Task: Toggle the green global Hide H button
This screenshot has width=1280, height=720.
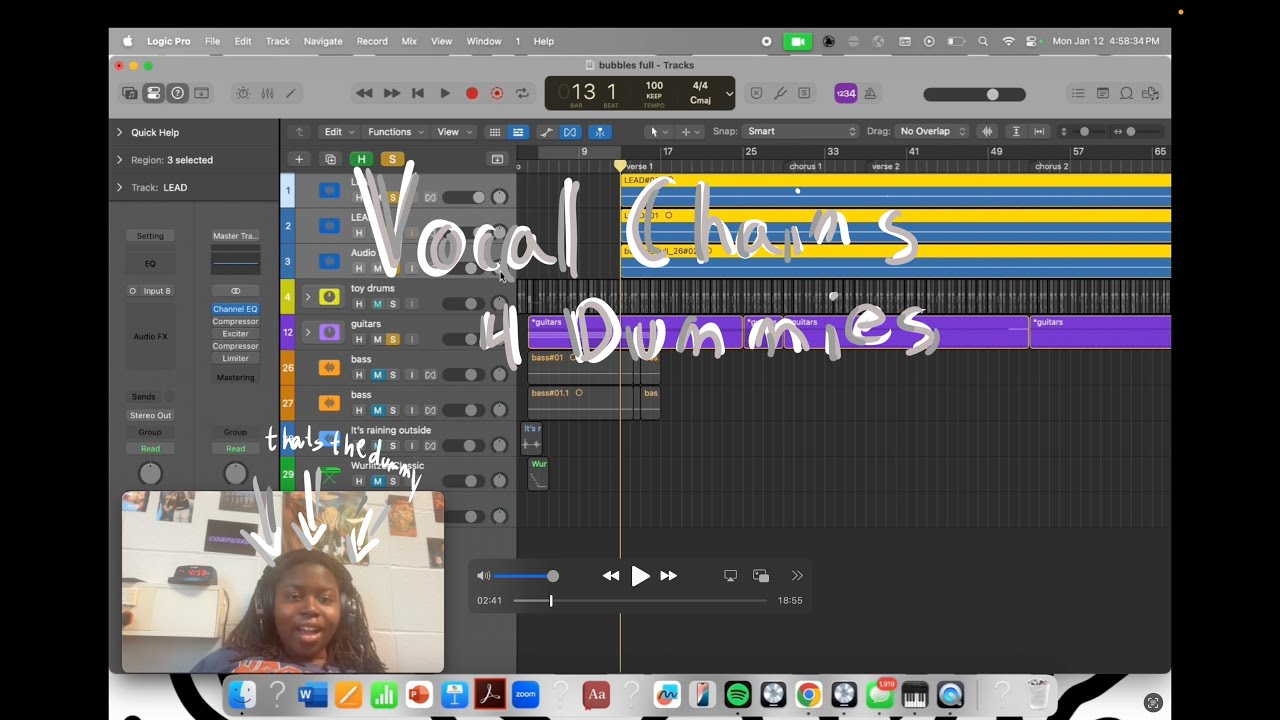Action: pos(361,159)
